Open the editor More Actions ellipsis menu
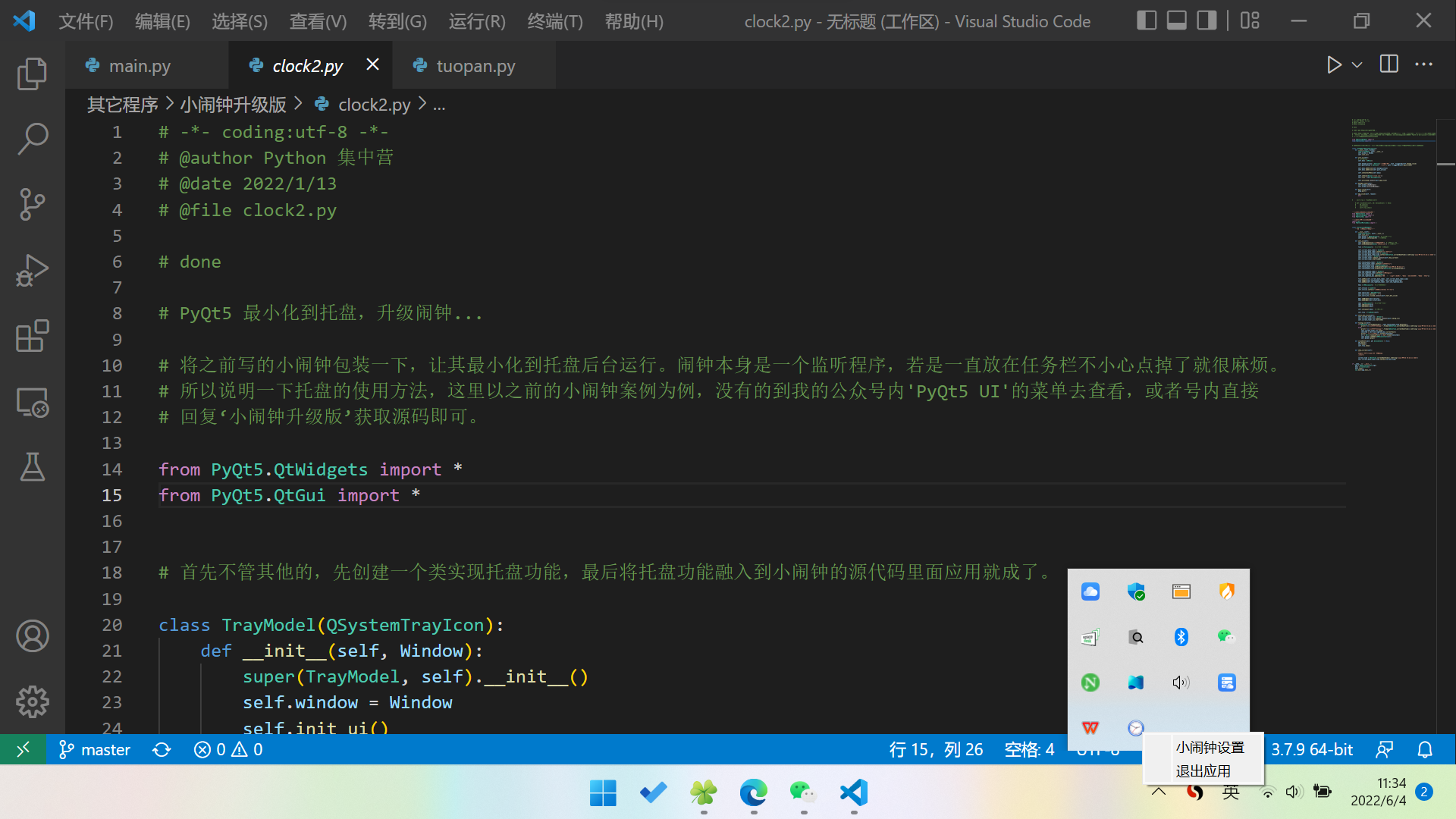This screenshot has width=1456, height=819. (x=1423, y=65)
